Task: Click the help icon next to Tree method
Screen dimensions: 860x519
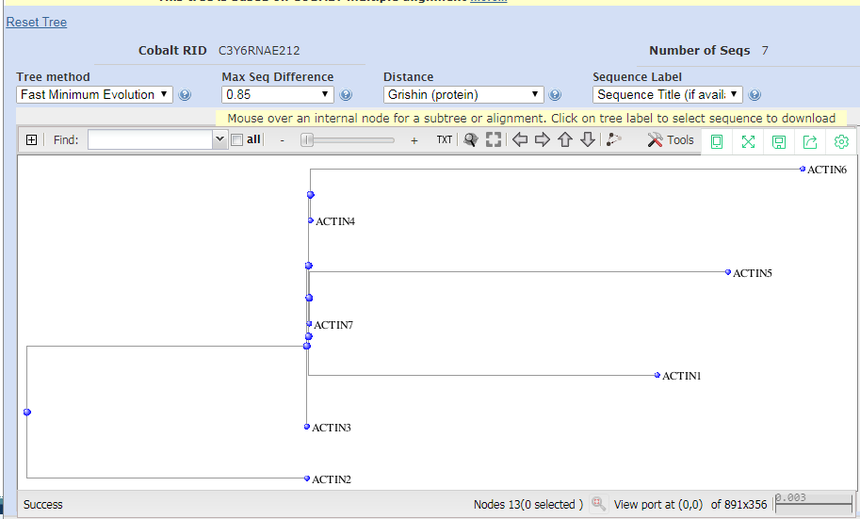Action: tap(185, 96)
